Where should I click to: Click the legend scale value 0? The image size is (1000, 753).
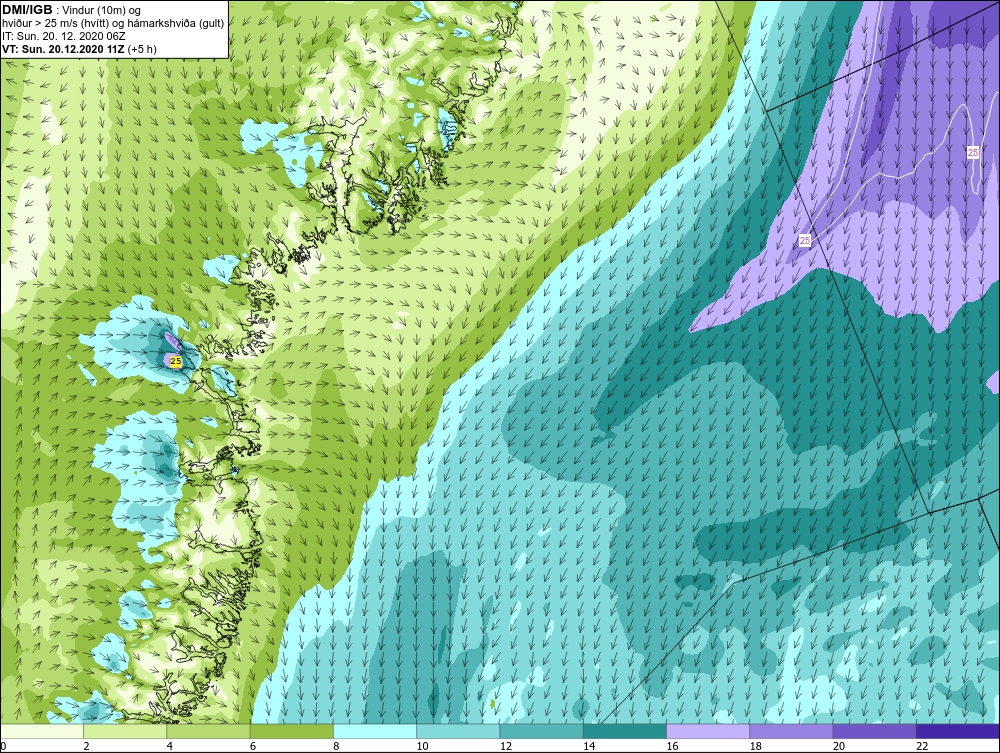tap(3, 746)
